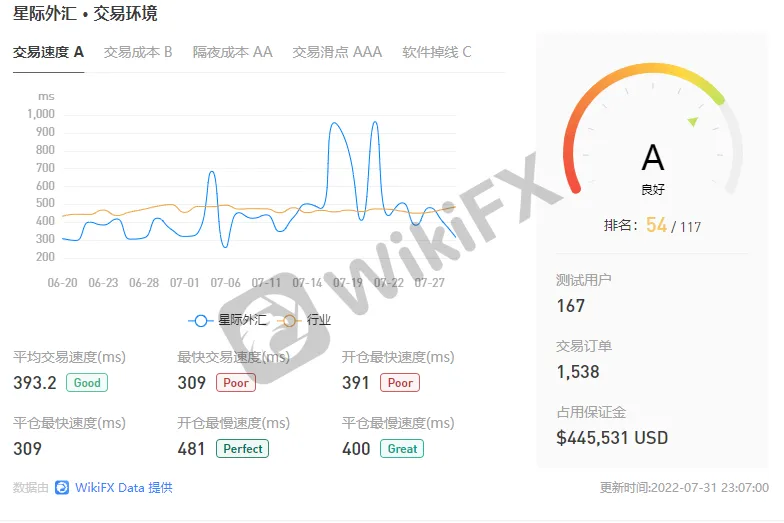Toggle the 星际外汇 legend series
This screenshot has width=784, height=523.
click(228, 320)
